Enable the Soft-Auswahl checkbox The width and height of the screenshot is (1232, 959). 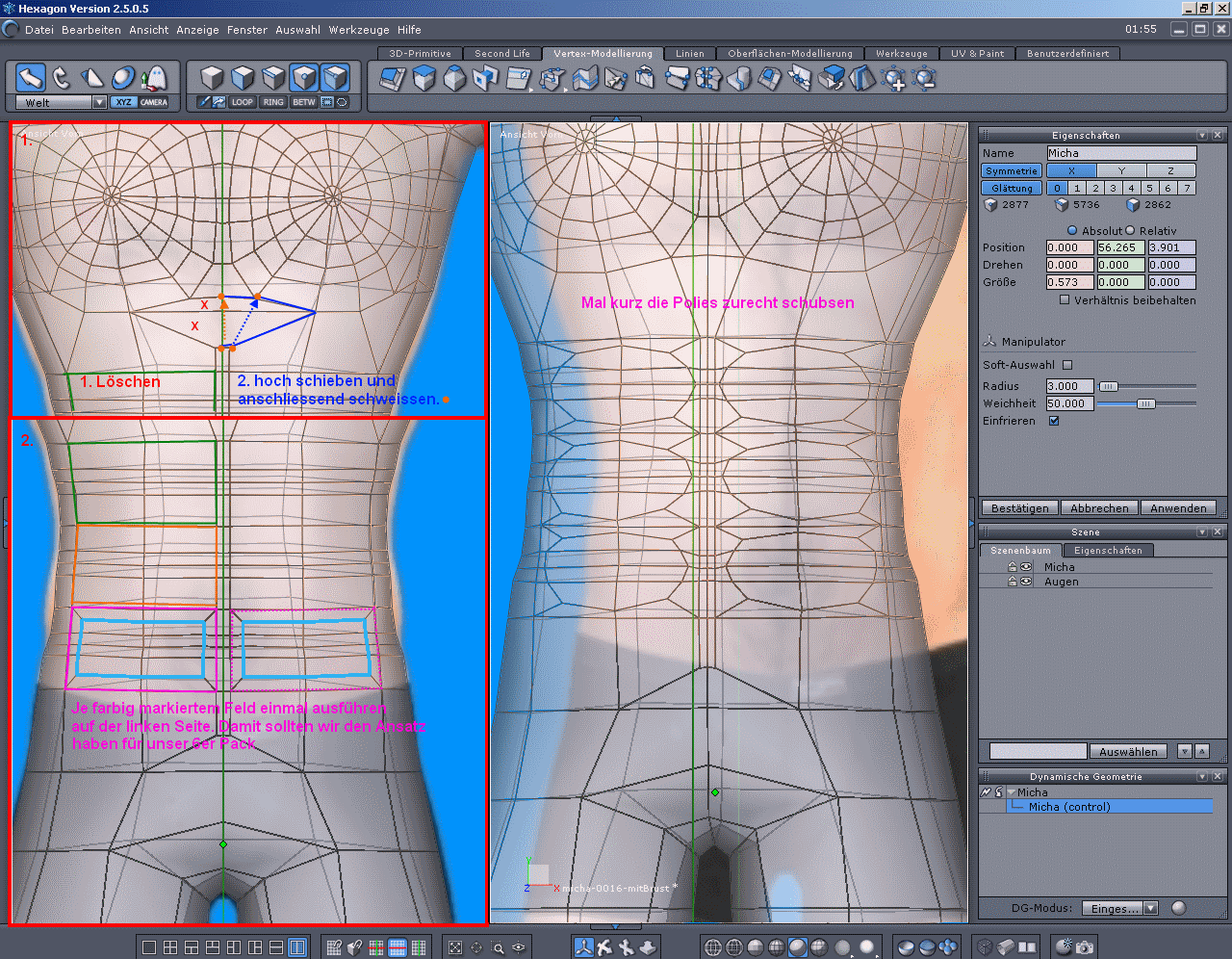click(1067, 365)
